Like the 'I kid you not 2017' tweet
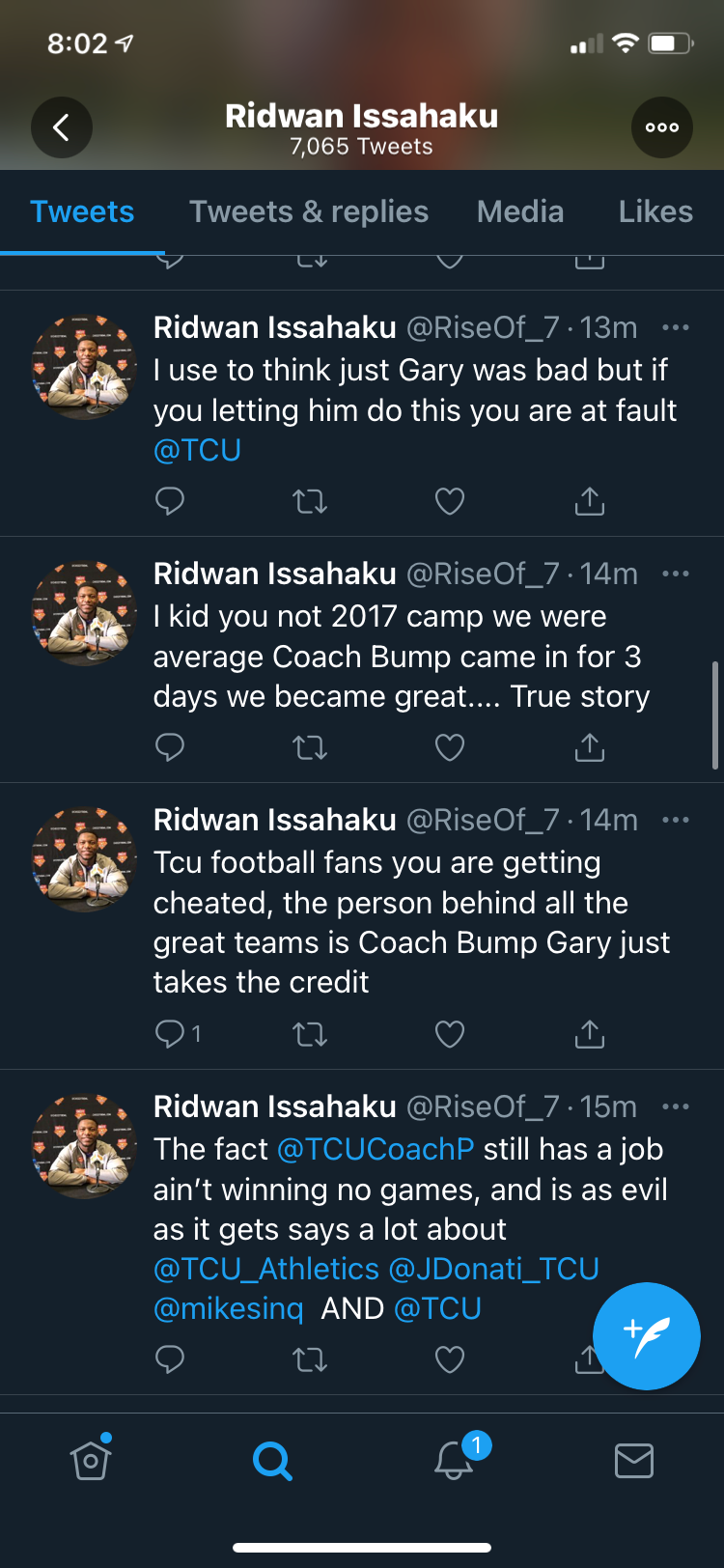This screenshot has height=1568, width=724. 450,747
